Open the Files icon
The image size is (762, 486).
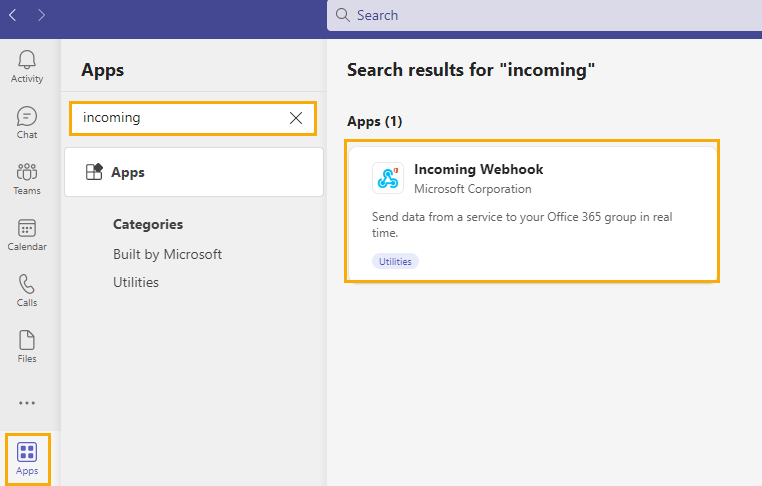click(x=27, y=340)
